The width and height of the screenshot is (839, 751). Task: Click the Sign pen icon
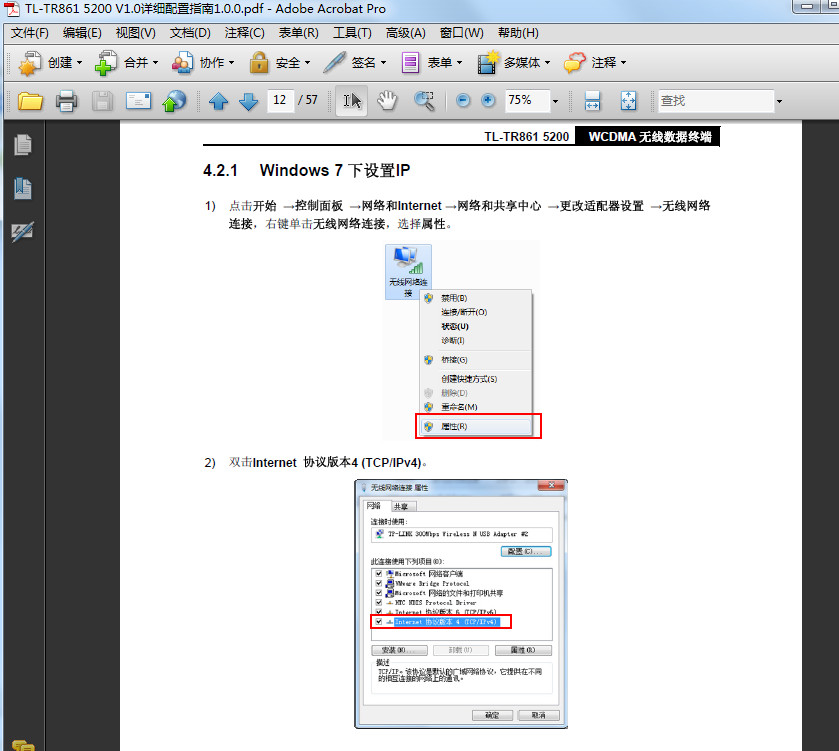334,63
